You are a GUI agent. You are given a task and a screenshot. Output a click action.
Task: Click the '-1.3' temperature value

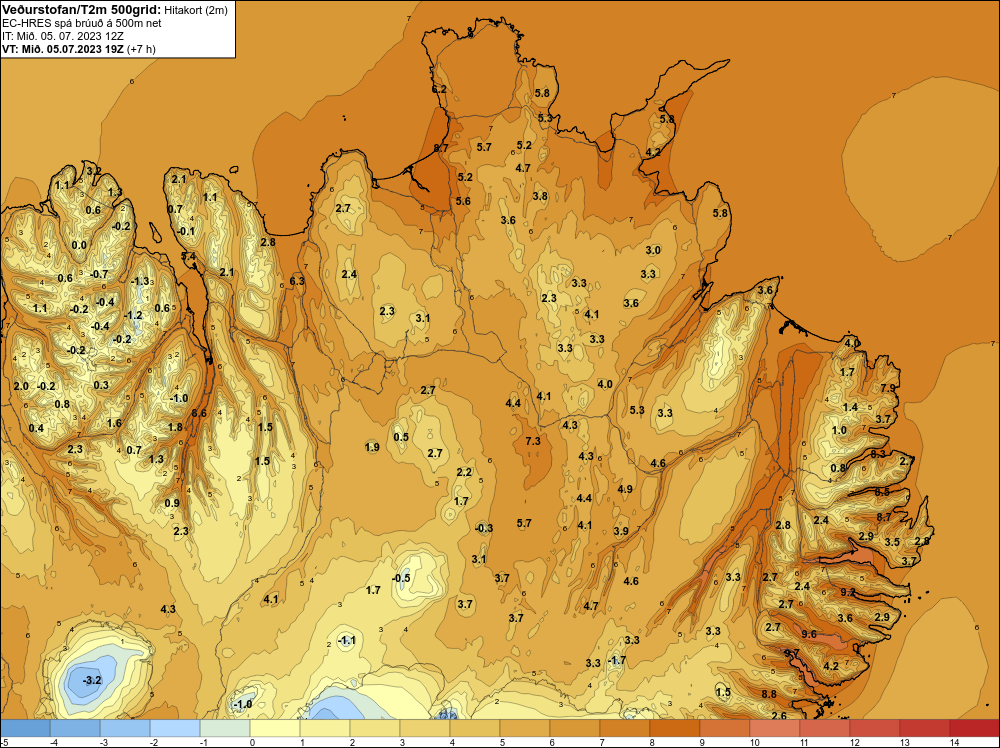click(140, 281)
